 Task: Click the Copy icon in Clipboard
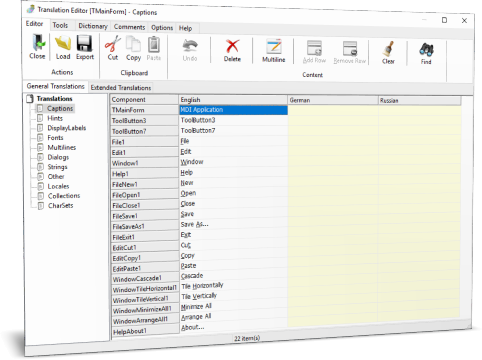click(x=133, y=44)
